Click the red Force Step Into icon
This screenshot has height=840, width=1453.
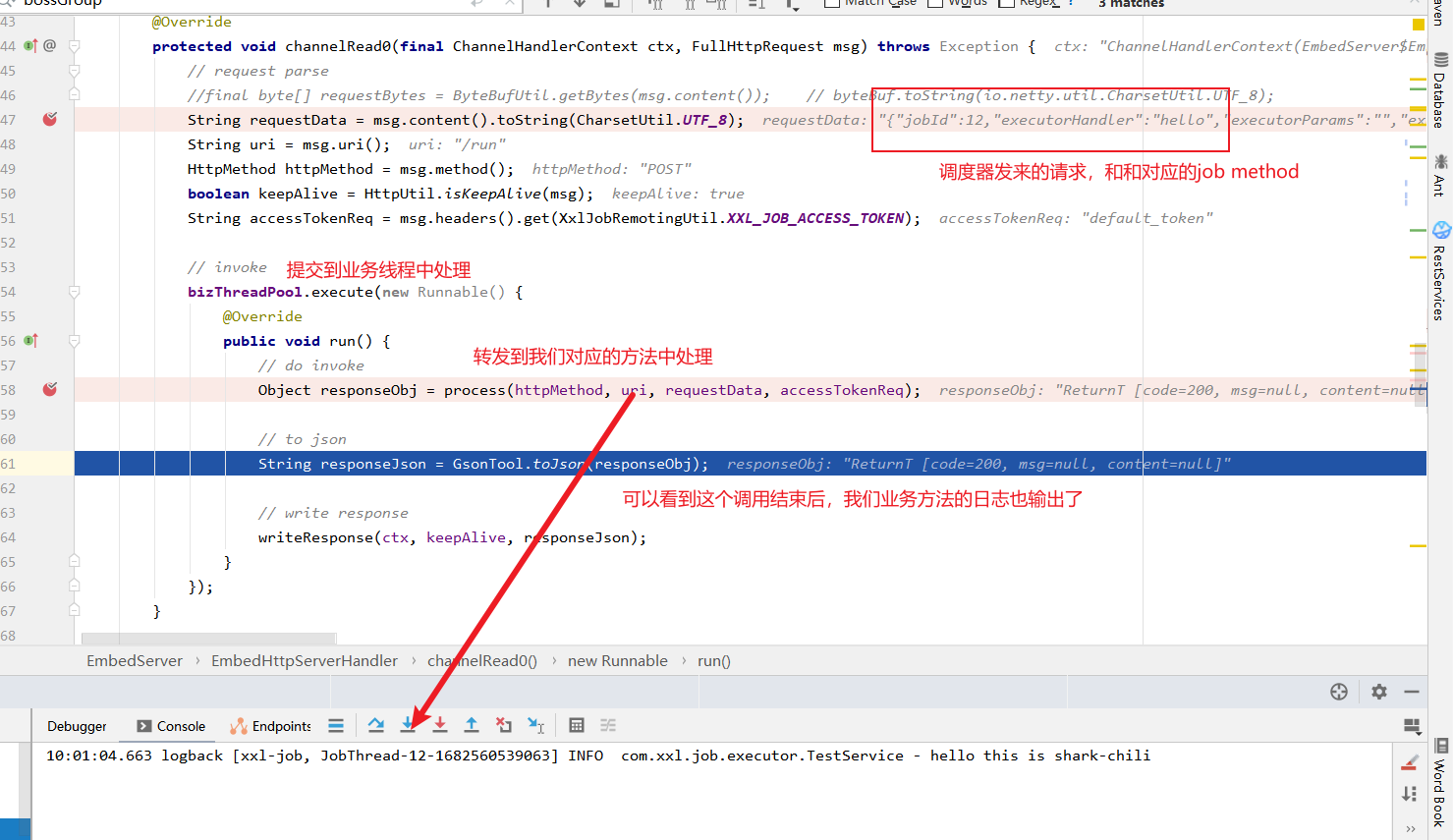click(x=440, y=725)
